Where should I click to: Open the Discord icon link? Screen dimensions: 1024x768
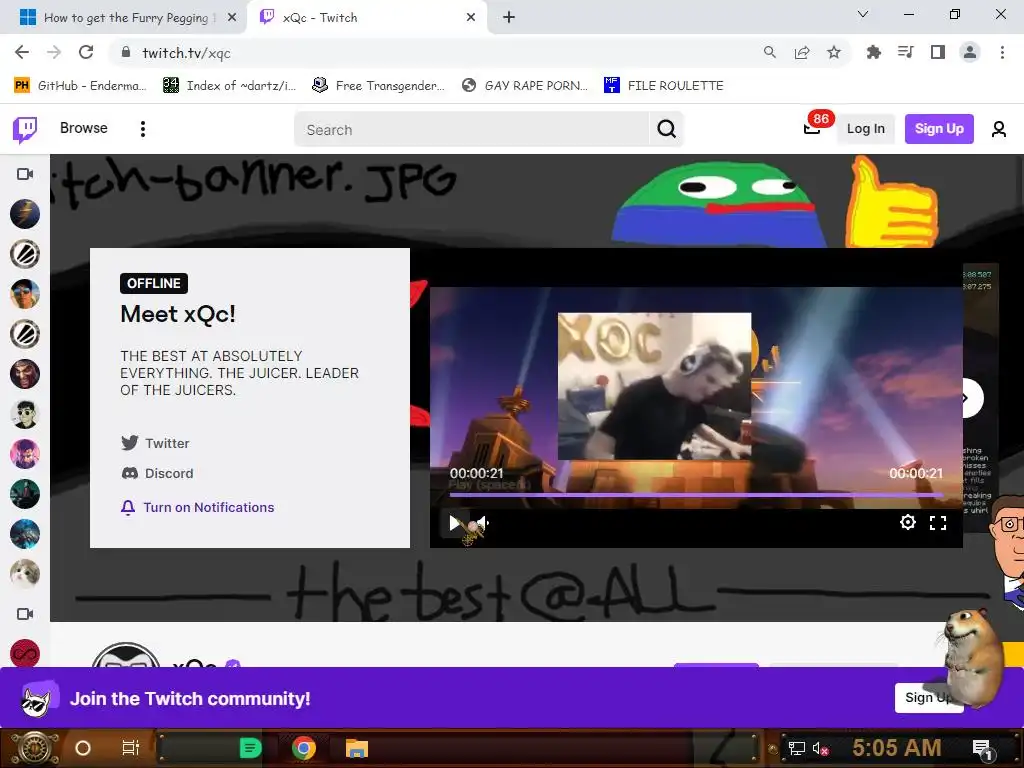[x=129, y=473]
